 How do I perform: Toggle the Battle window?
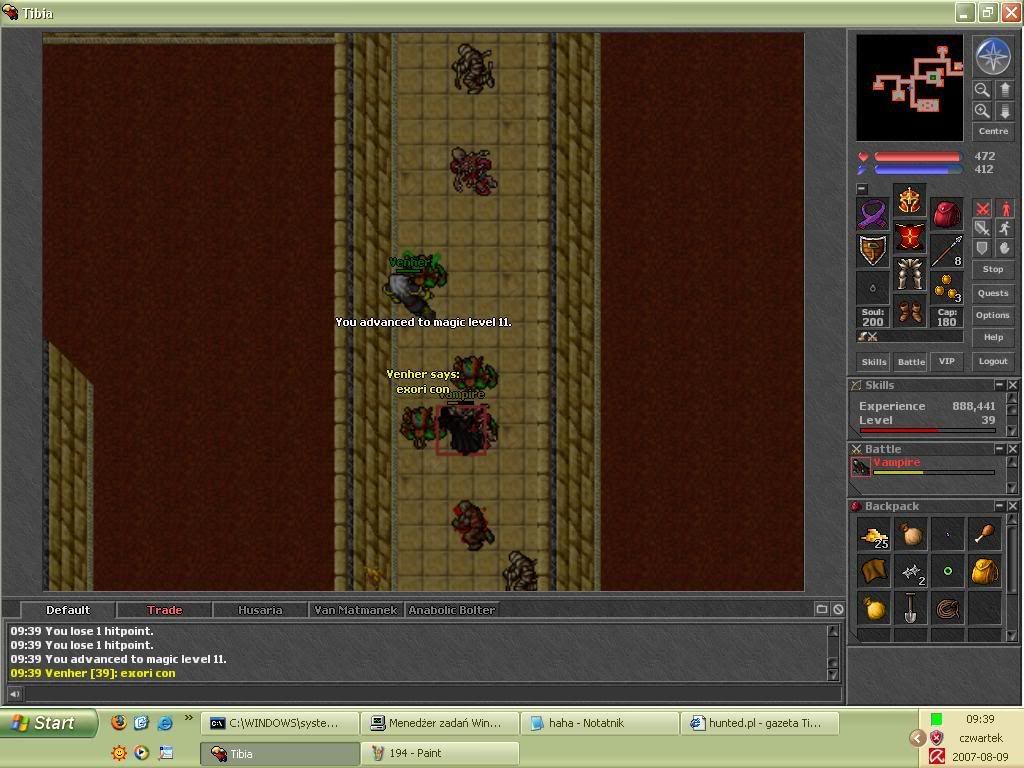[910, 362]
